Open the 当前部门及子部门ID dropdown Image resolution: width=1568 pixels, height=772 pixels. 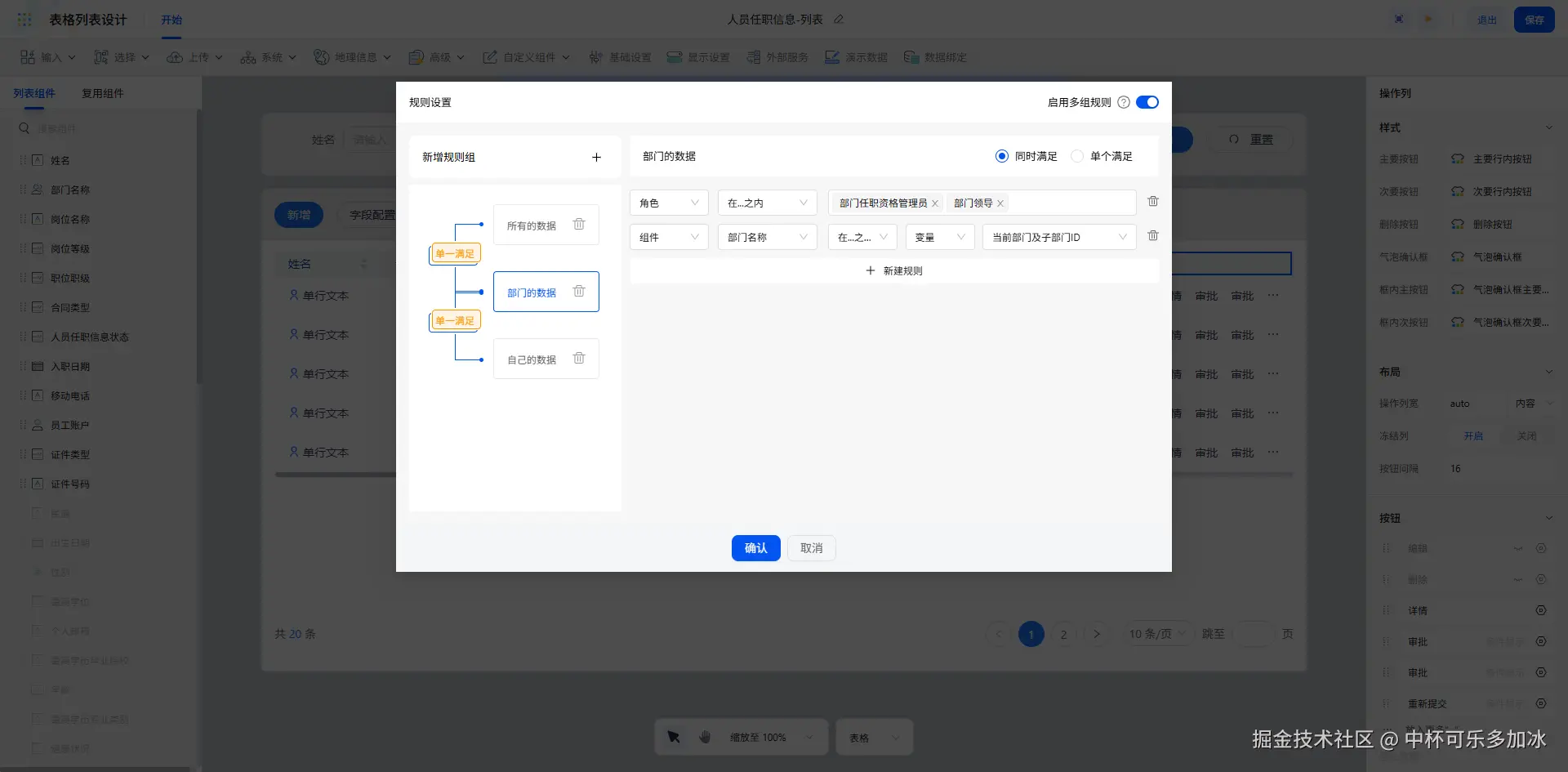coord(1059,237)
